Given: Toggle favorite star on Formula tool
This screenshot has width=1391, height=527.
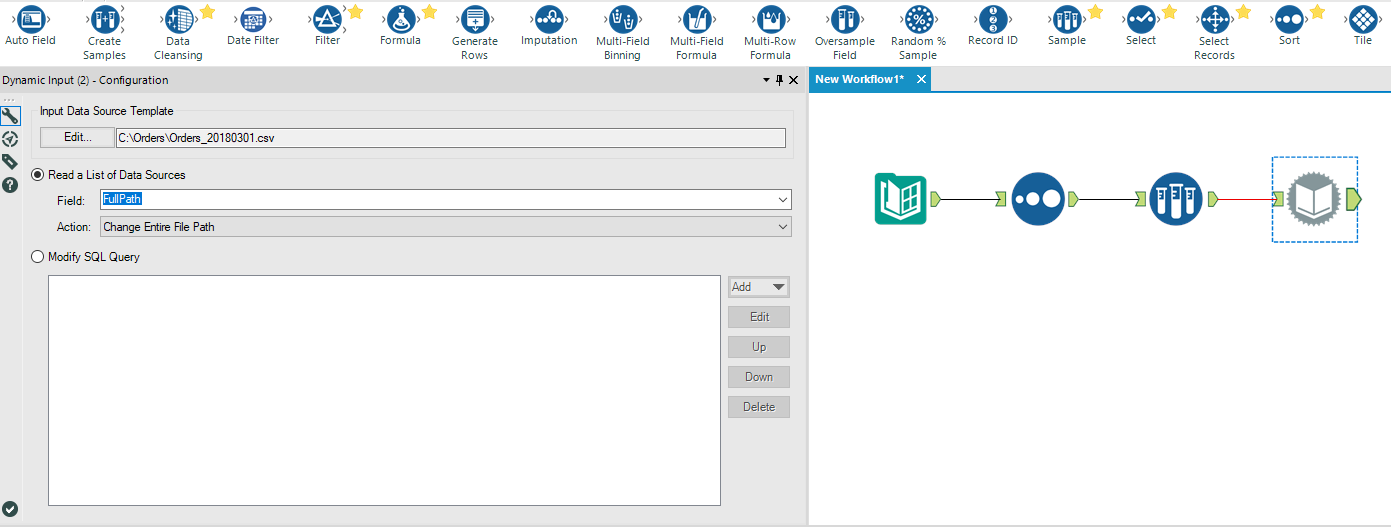Looking at the screenshot, I should click(x=429, y=12).
